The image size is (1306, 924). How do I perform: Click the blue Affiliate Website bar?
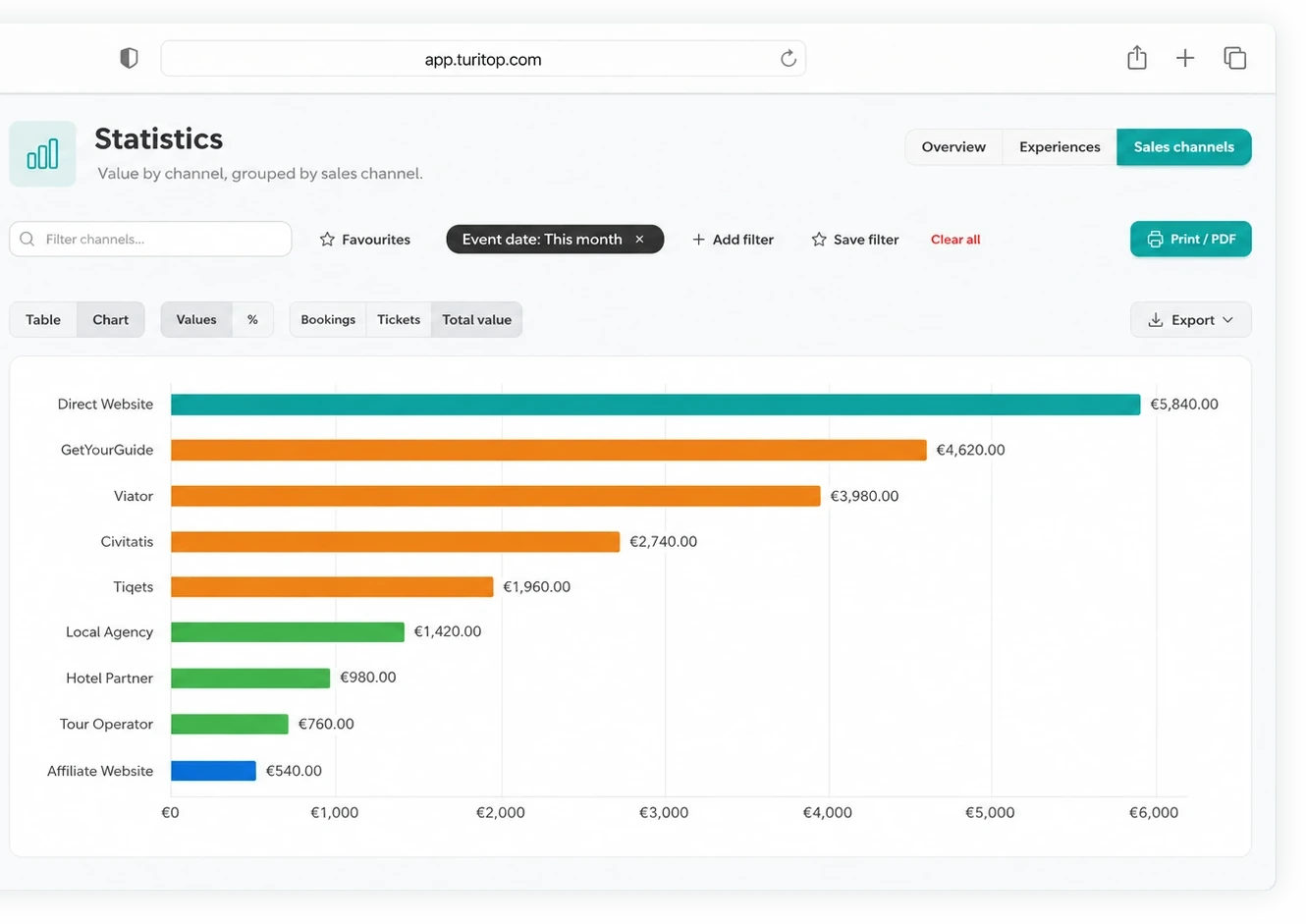pyautogui.click(x=213, y=771)
